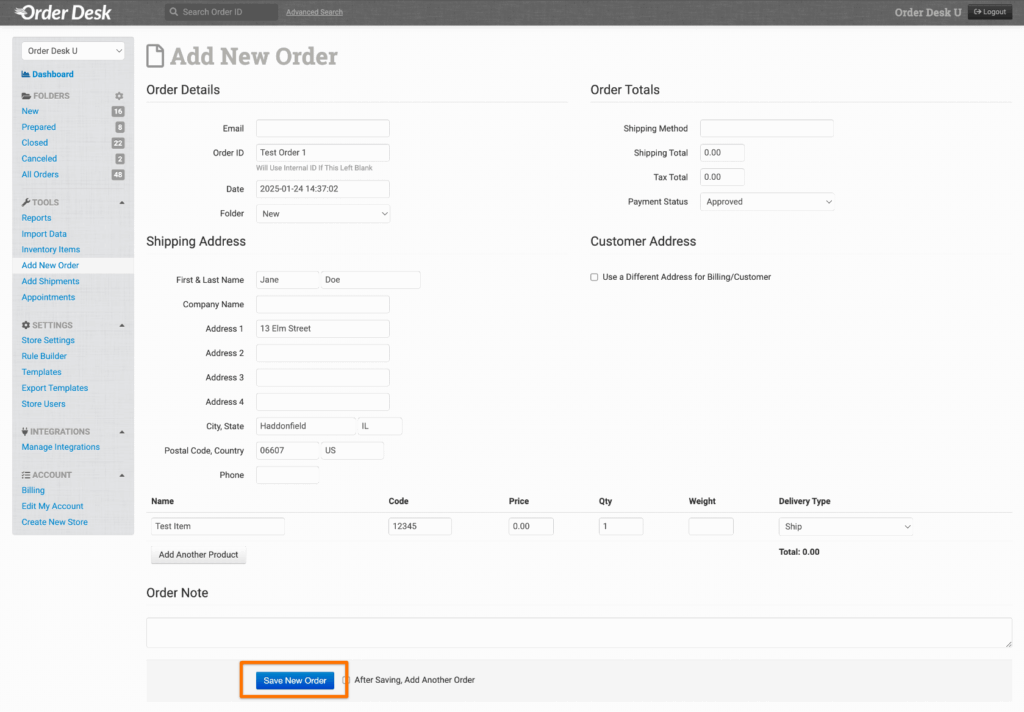The image size is (1024, 712).
Task: Click the Tax Total field
Action: (x=722, y=177)
